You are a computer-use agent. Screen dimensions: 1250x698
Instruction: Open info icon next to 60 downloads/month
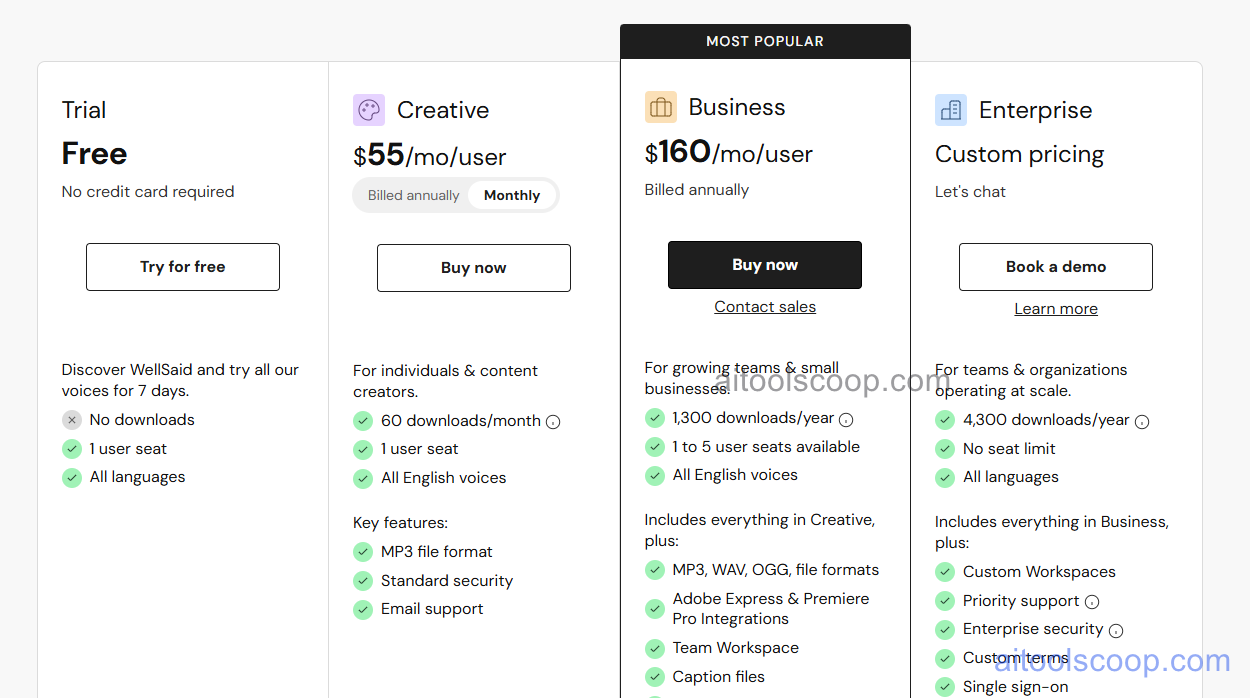point(553,422)
